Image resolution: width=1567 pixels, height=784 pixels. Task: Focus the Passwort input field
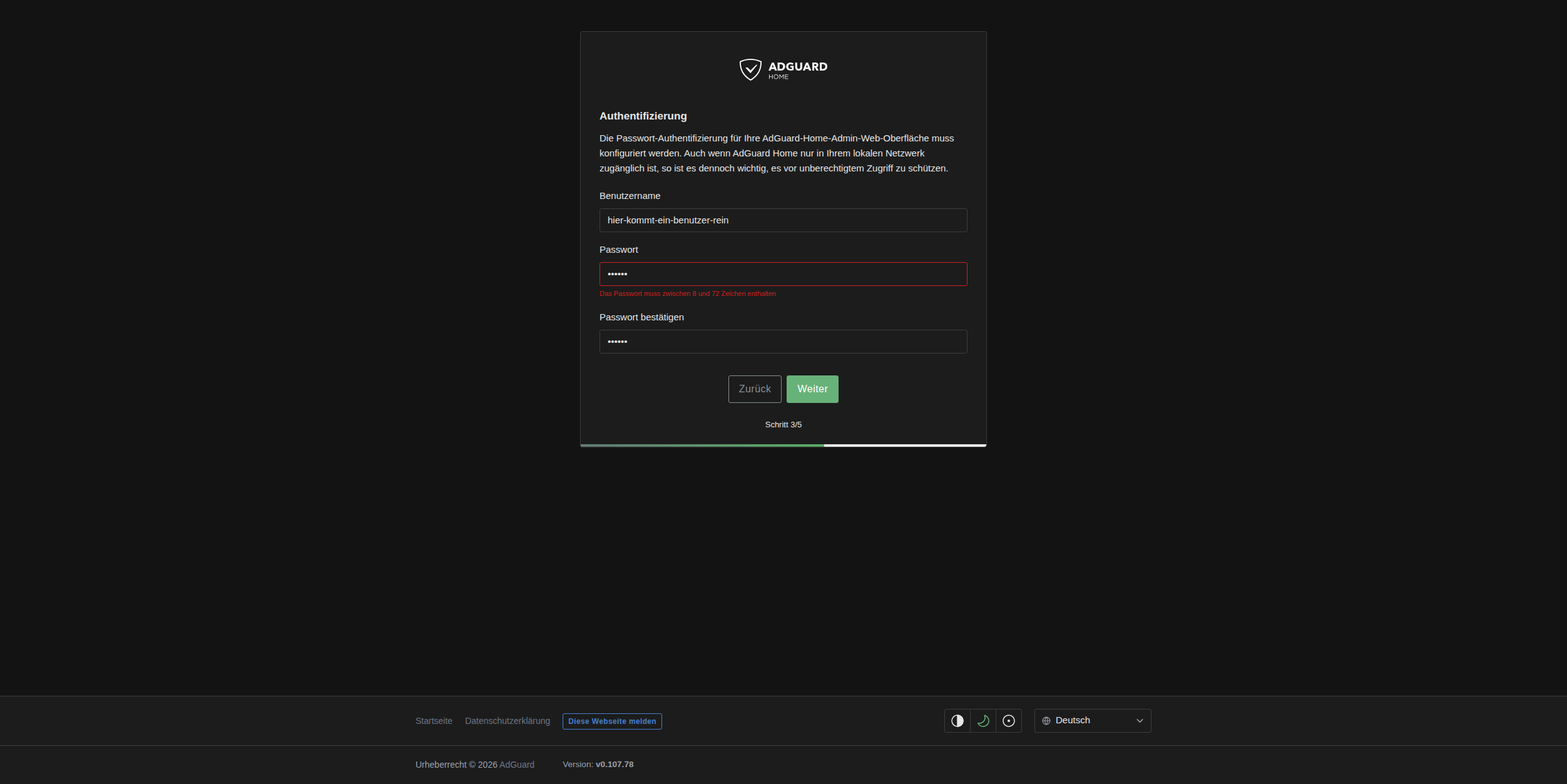pos(783,274)
